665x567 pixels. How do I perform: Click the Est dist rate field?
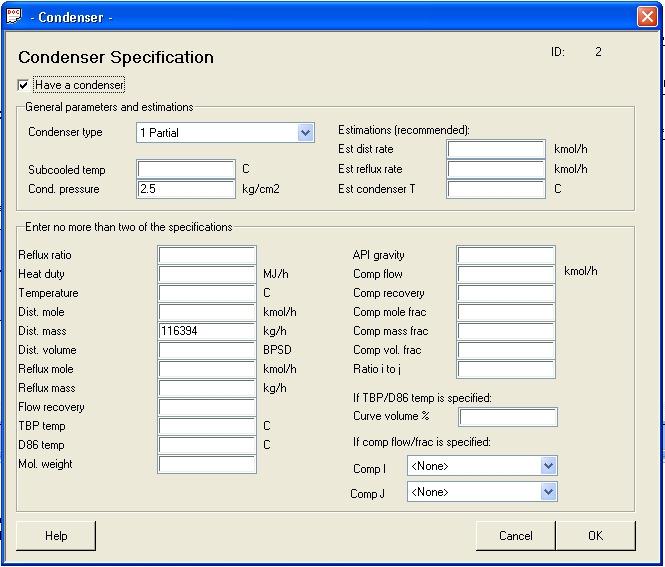496,149
